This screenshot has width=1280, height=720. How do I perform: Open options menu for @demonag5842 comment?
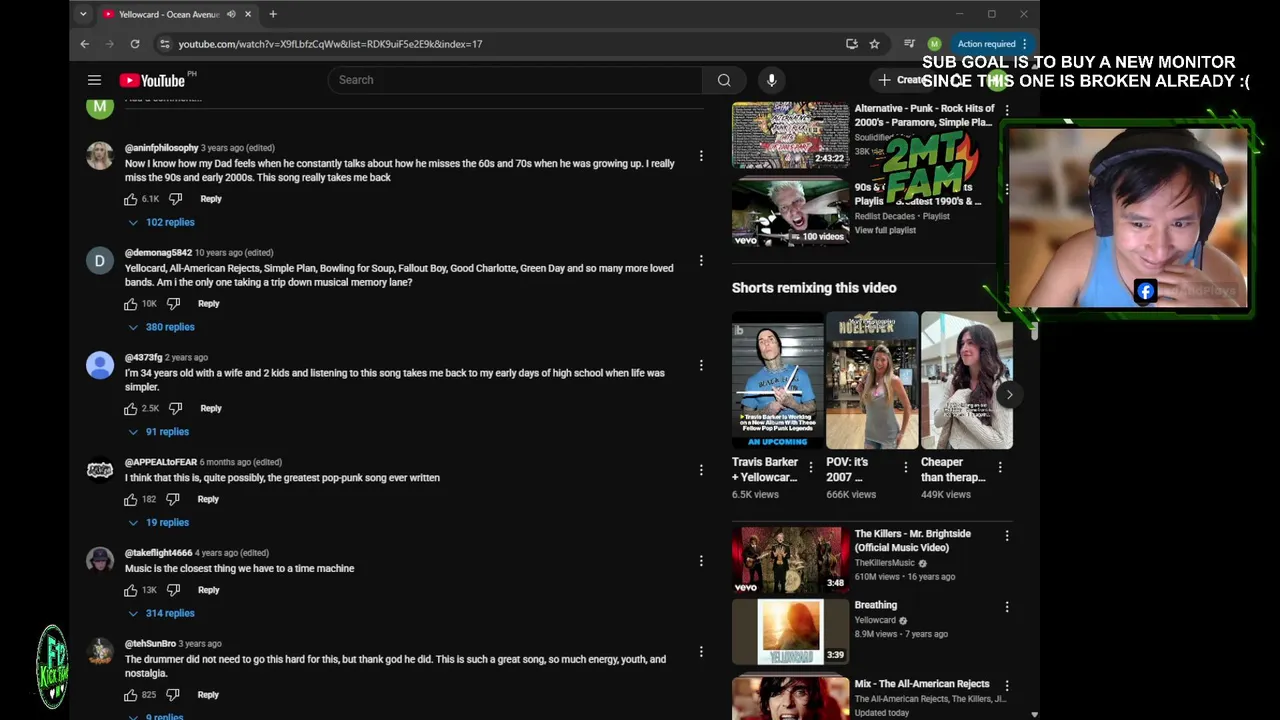click(x=701, y=261)
